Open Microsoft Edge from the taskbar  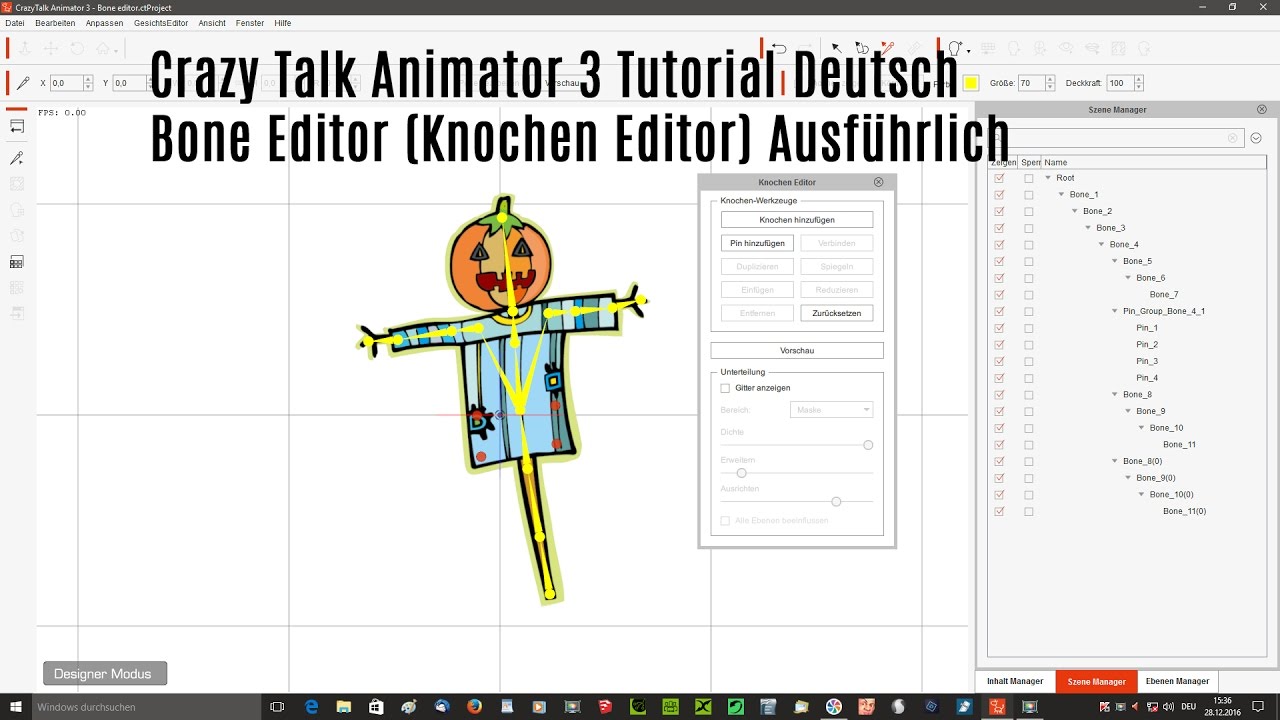pos(311,707)
